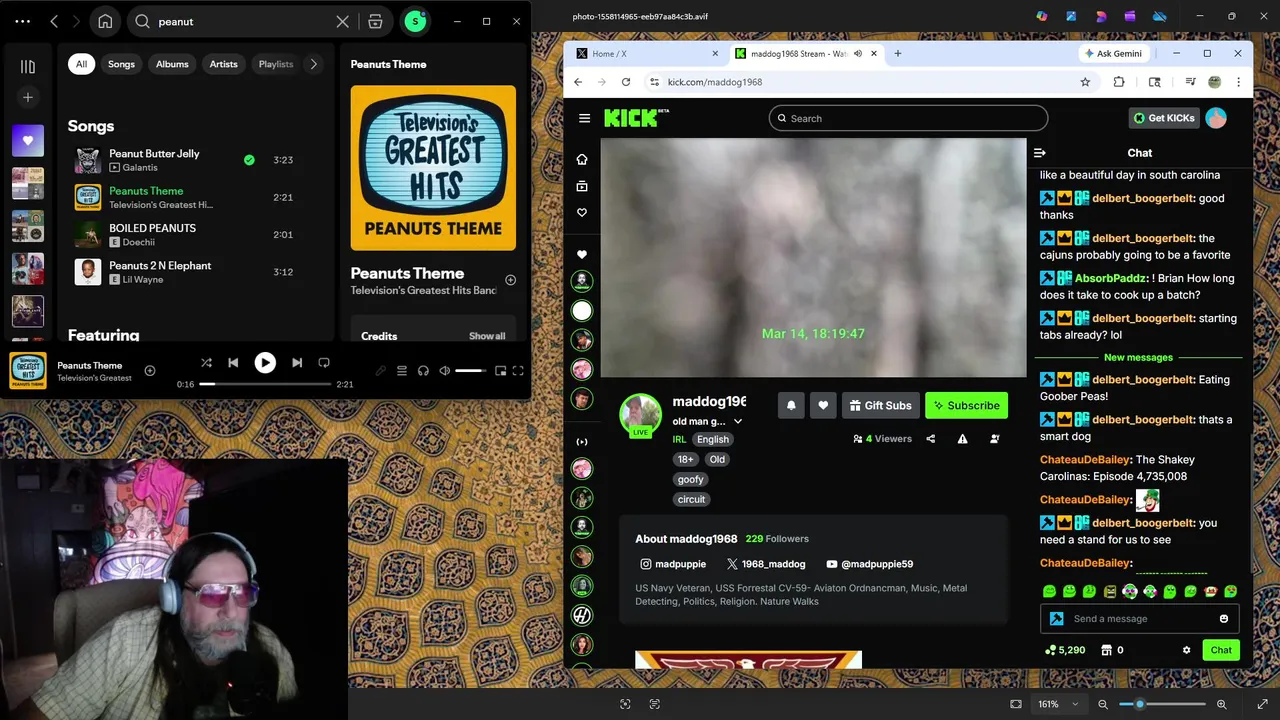Open a new Chrome tab
Image resolution: width=1280 pixels, height=720 pixels.
click(x=898, y=54)
